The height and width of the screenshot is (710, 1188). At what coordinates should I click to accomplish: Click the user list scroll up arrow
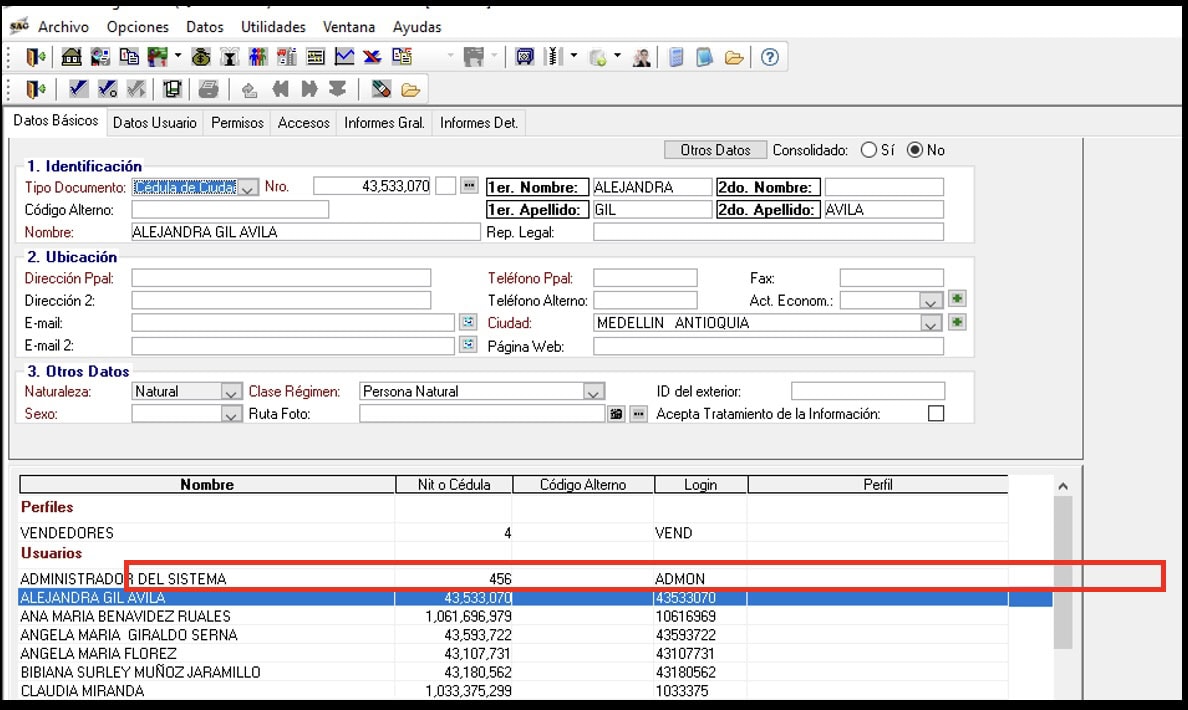pos(1062,486)
